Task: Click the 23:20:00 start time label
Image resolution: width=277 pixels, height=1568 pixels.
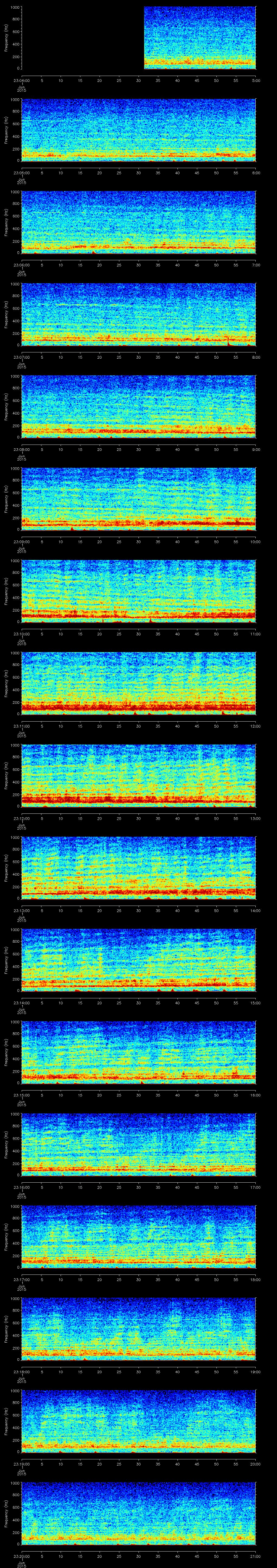Action: (x=21, y=1556)
